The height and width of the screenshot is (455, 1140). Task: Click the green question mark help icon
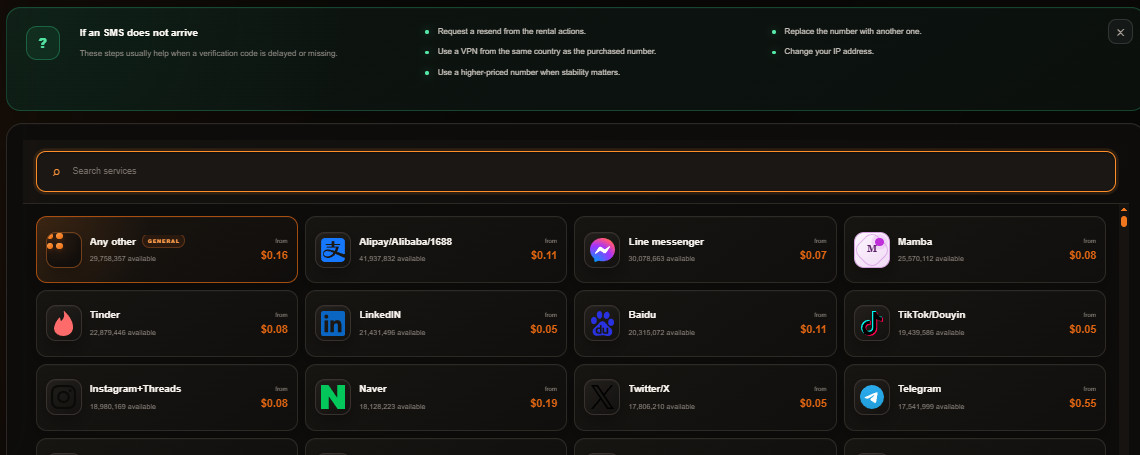[43, 43]
